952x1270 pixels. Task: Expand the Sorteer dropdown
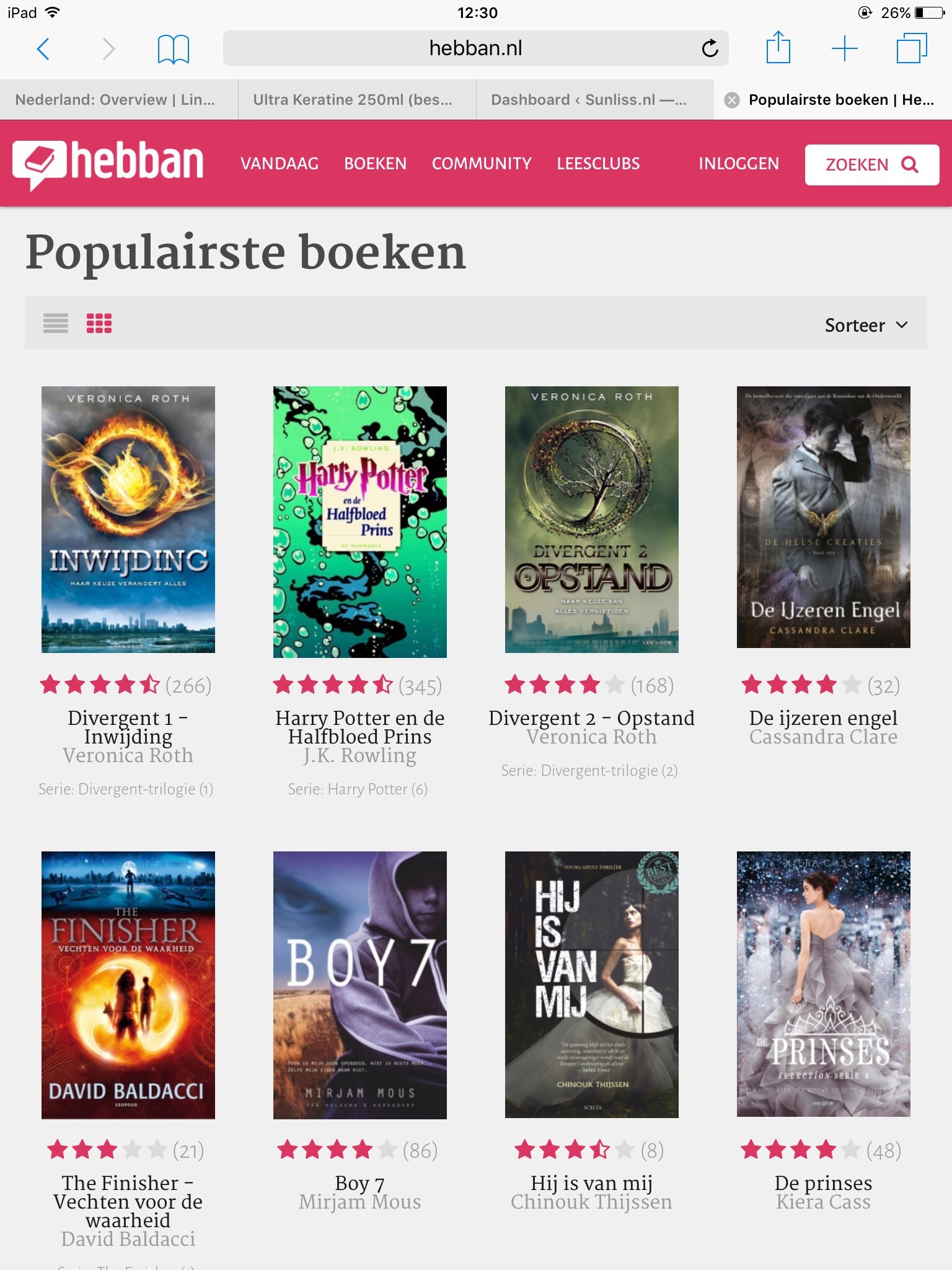click(866, 325)
